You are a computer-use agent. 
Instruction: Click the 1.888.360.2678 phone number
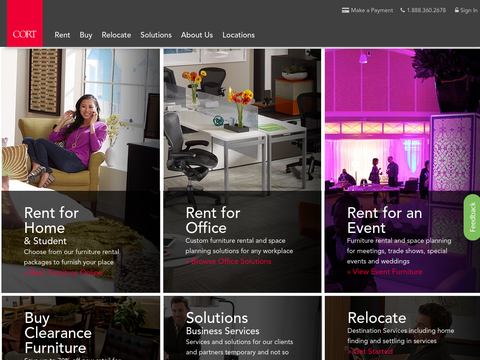coord(426,10)
